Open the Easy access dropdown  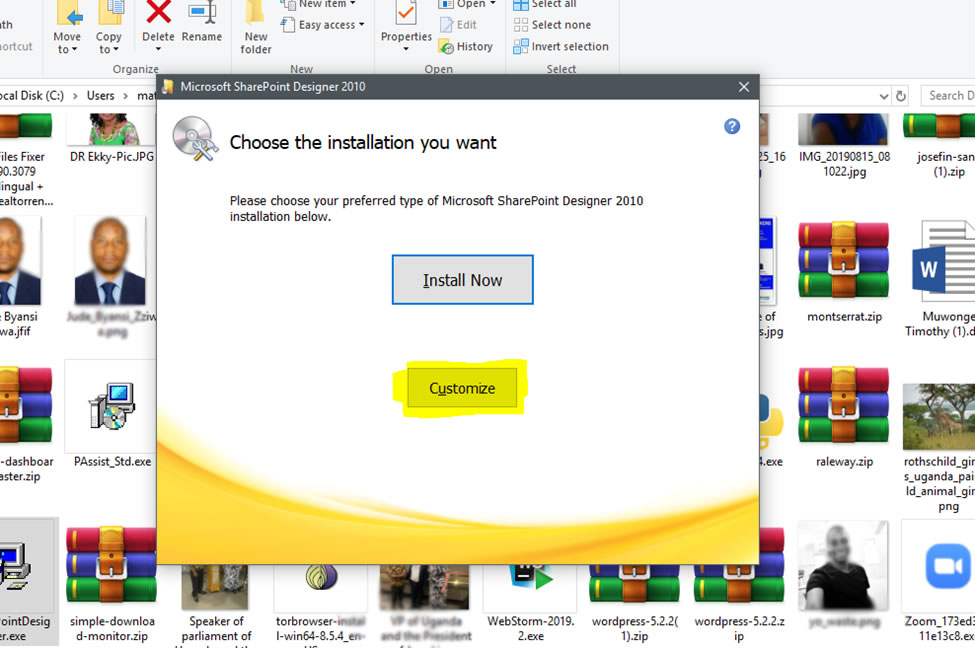[x=322, y=24]
